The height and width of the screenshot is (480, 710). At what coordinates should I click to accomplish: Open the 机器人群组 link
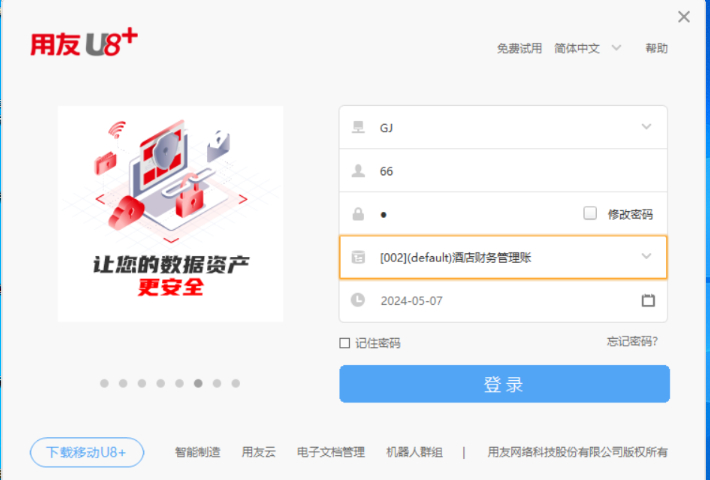414,452
